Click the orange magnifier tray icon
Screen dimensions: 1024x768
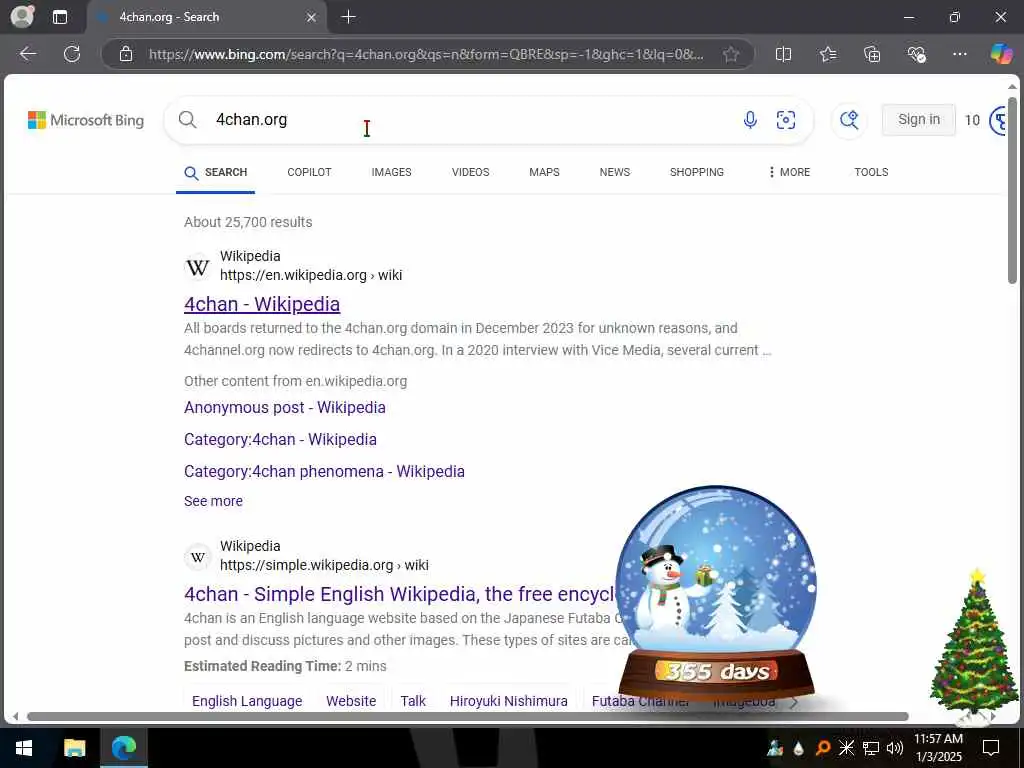coord(823,748)
